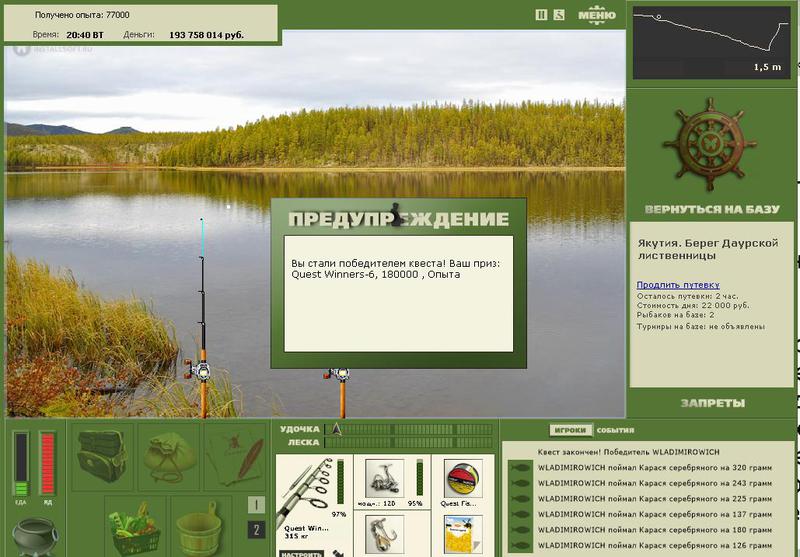800x557 pixels.
Task: Click the Стоимость дня: 22 000 руб. line
Action: click(x=693, y=305)
